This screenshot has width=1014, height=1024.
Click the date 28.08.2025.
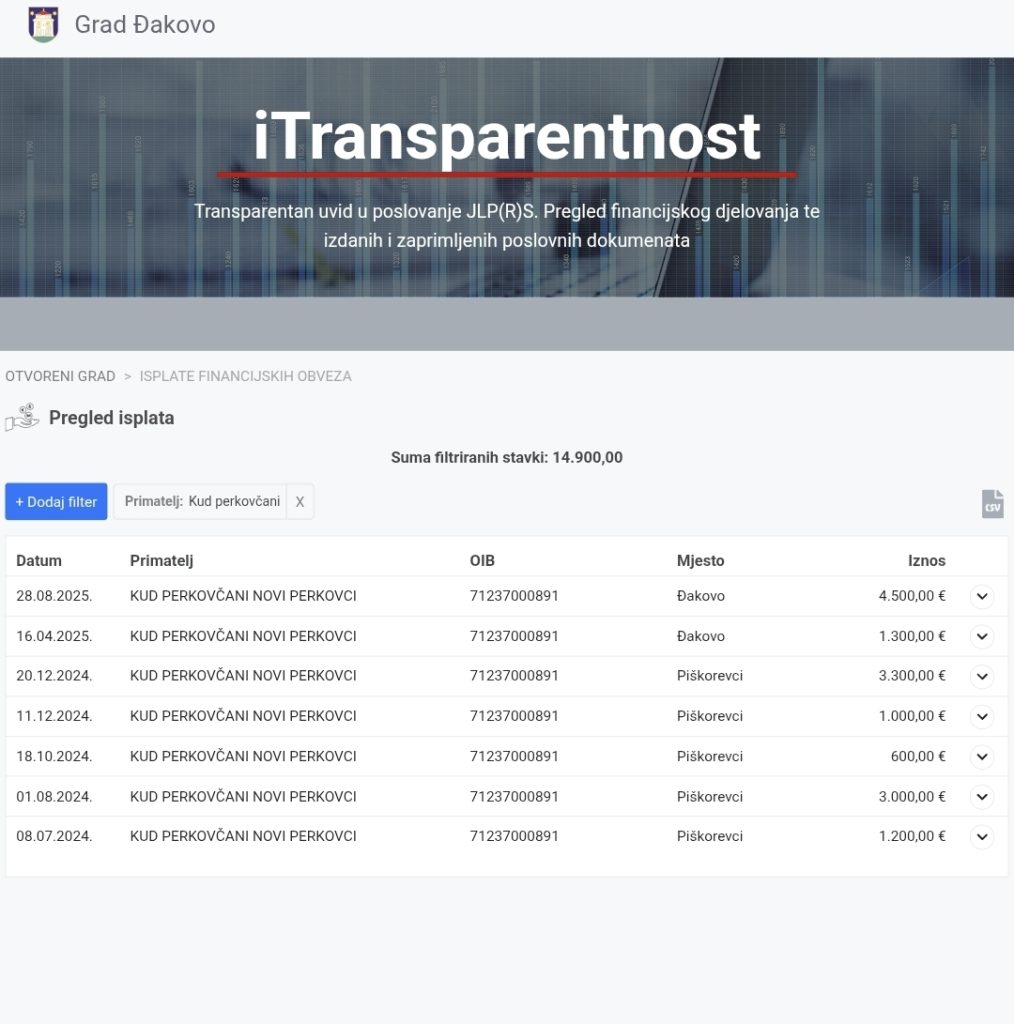(54, 596)
